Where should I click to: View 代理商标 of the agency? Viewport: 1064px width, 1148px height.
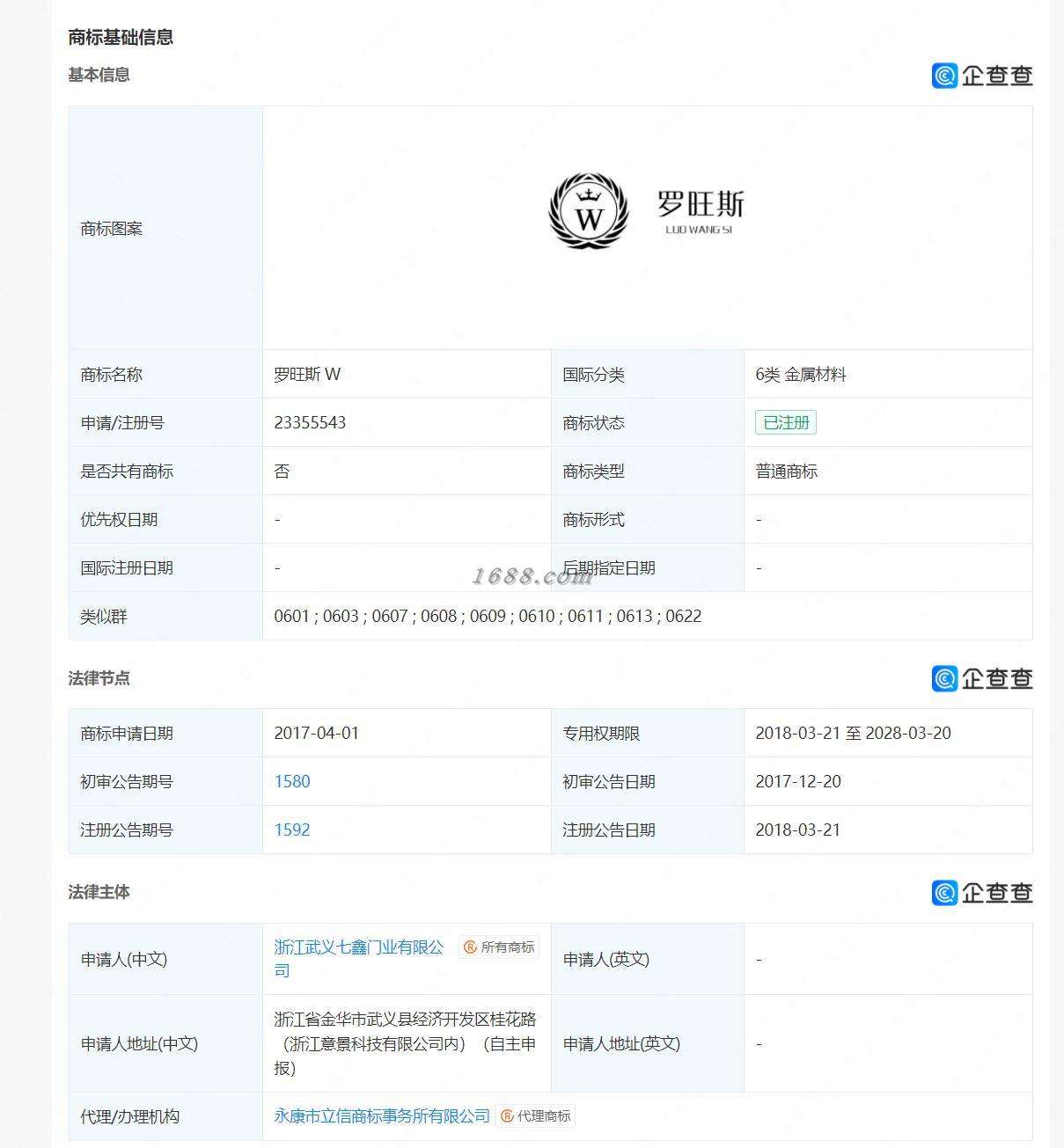(x=535, y=1116)
